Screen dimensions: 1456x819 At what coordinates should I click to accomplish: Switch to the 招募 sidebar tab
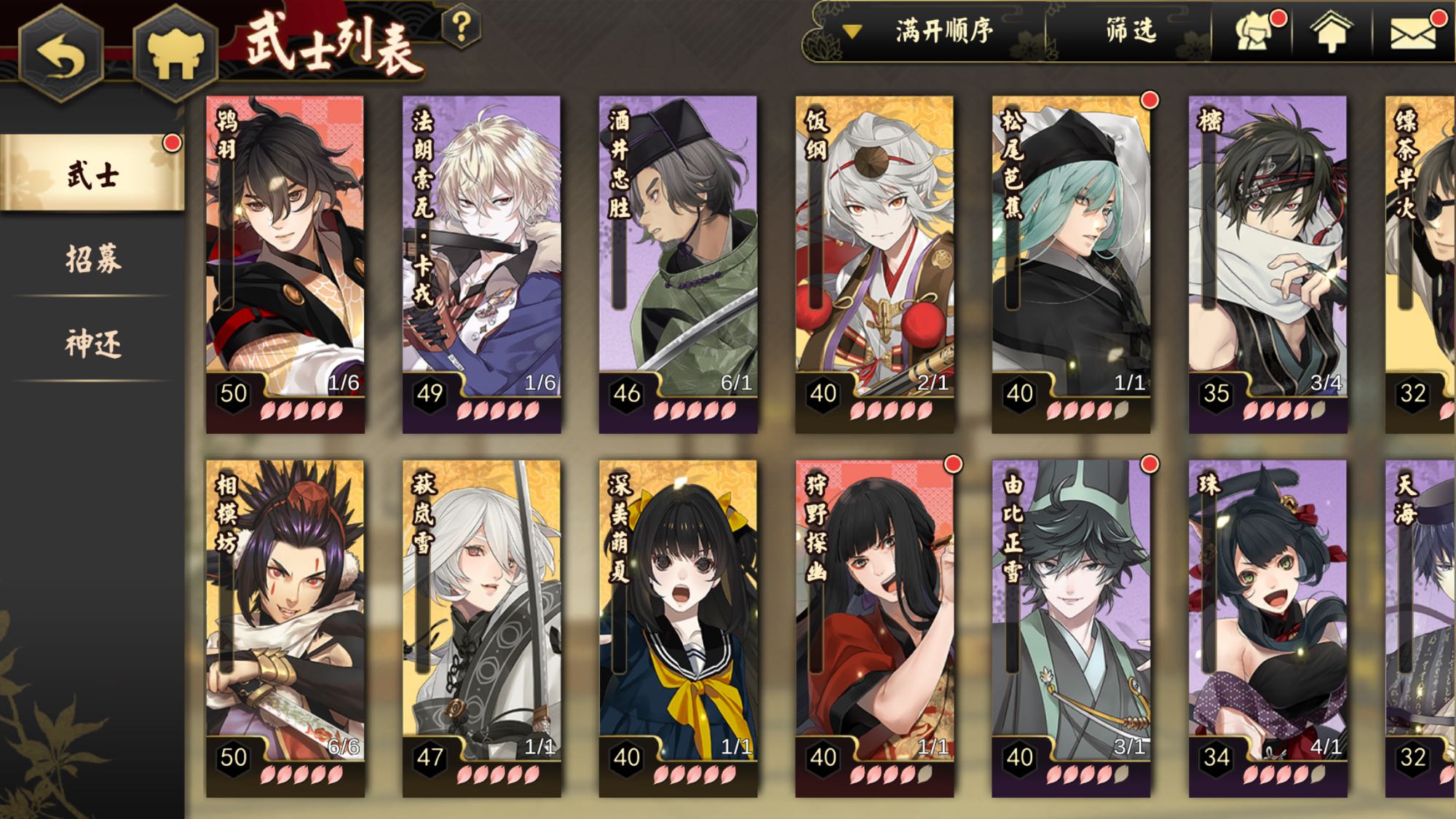coord(93,258)
